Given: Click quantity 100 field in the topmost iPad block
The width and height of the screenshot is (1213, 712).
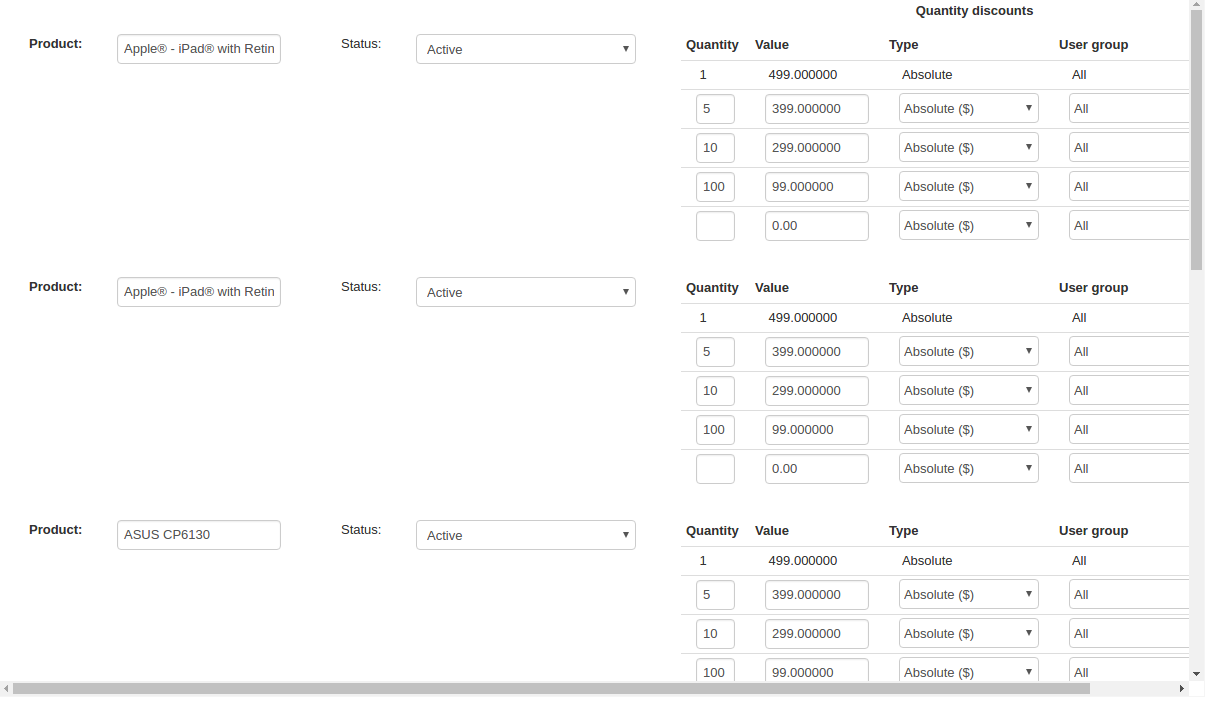Looking at the screenshot, I should 715,186.
